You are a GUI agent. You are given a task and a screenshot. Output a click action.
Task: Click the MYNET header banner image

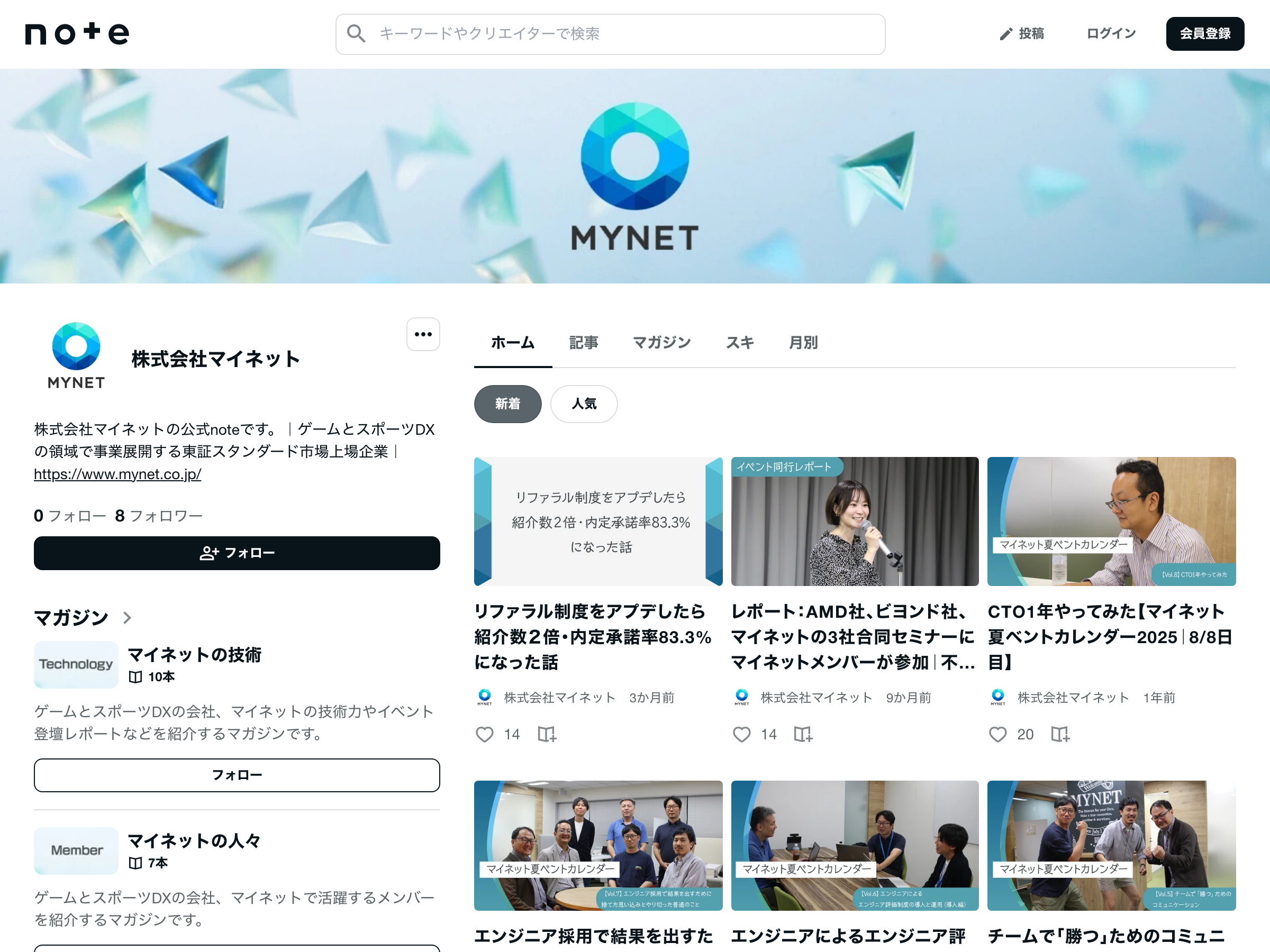pyautogui.click(x=635, y=176)
